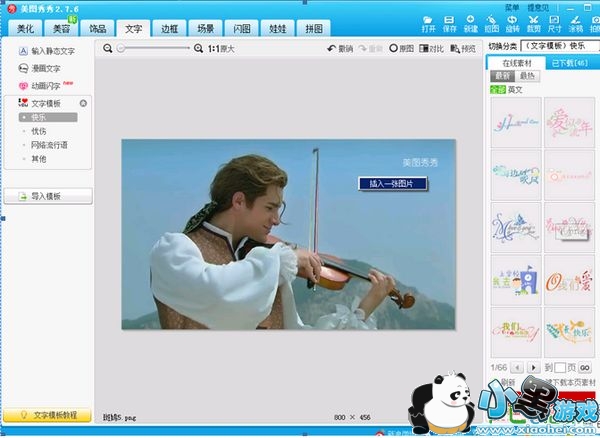The image size is (600, 438).
Task: Select the 网络流行语 template category
Action: pos(49,145)
